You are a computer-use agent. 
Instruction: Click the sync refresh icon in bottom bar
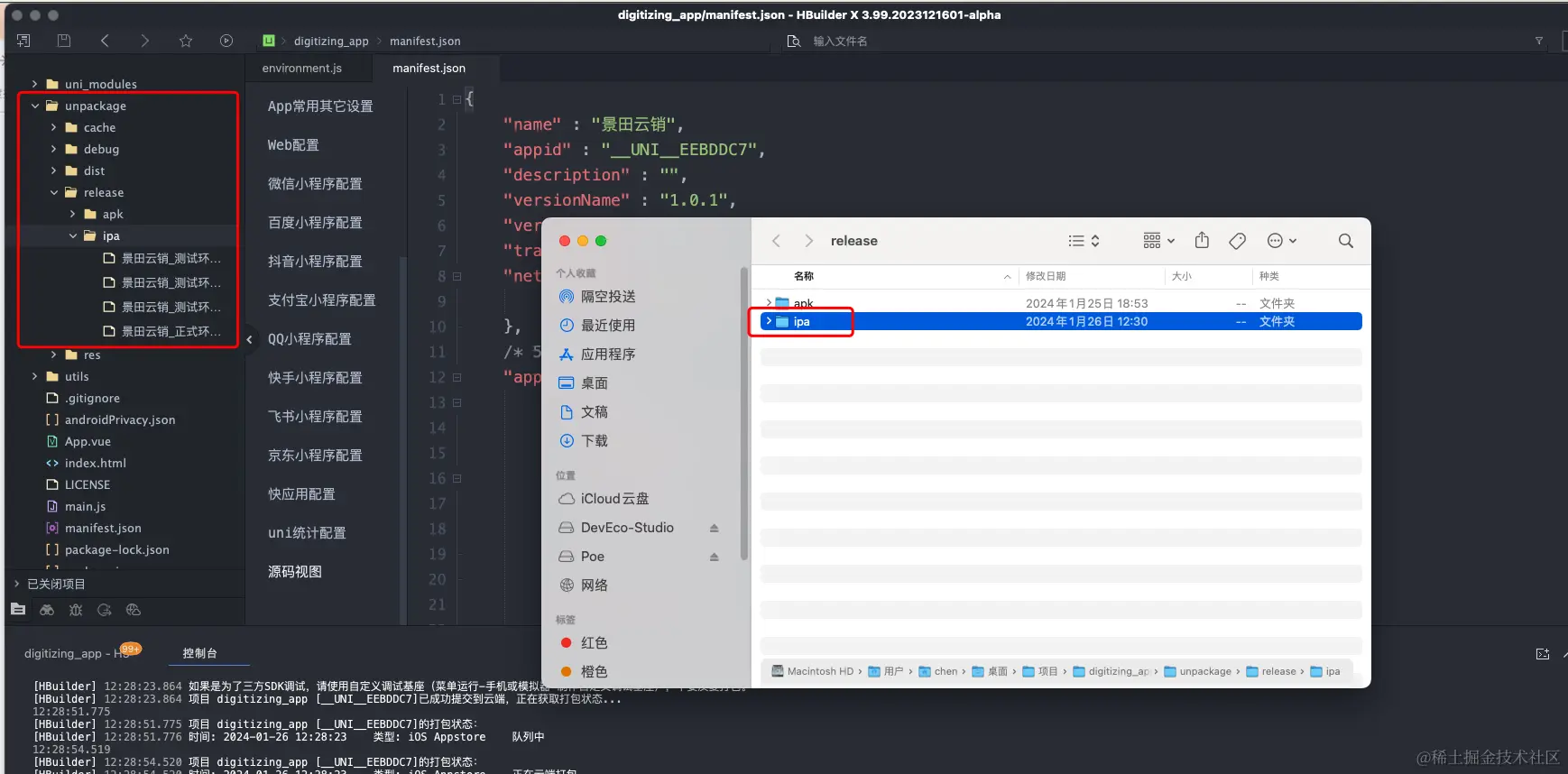pos(105,610)
